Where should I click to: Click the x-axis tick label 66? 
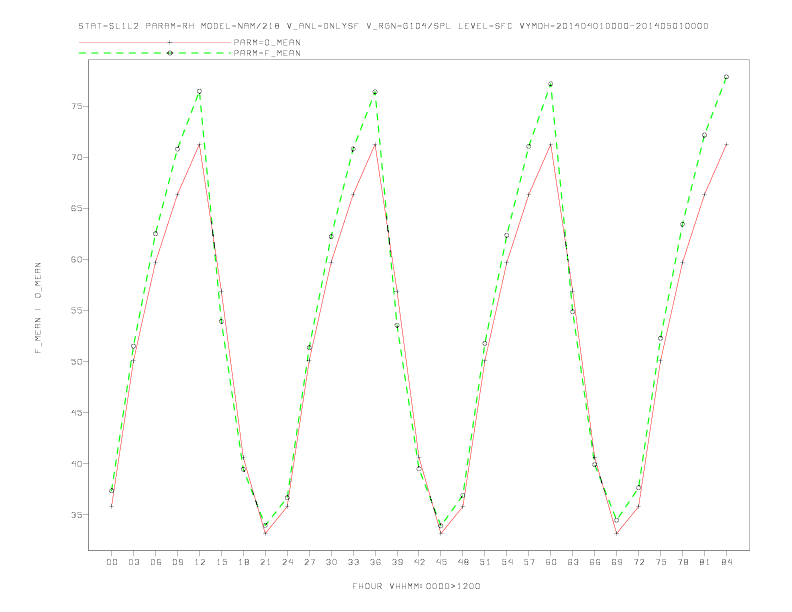595,562
